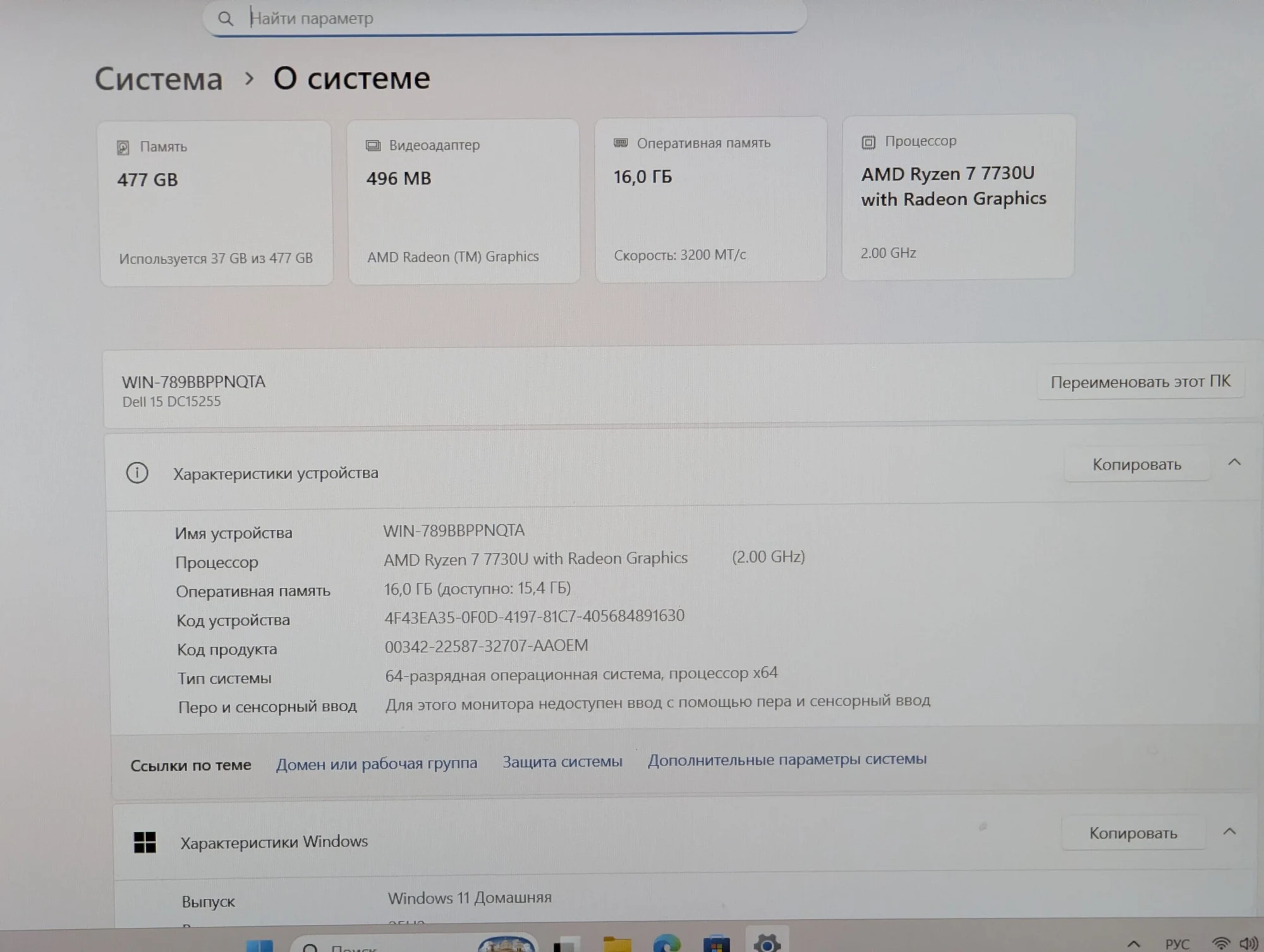Focus the 'Найти параметр' search field
Image resolution: width=1264 pixels, height=952 pixels.
click(x=504, y=17)
